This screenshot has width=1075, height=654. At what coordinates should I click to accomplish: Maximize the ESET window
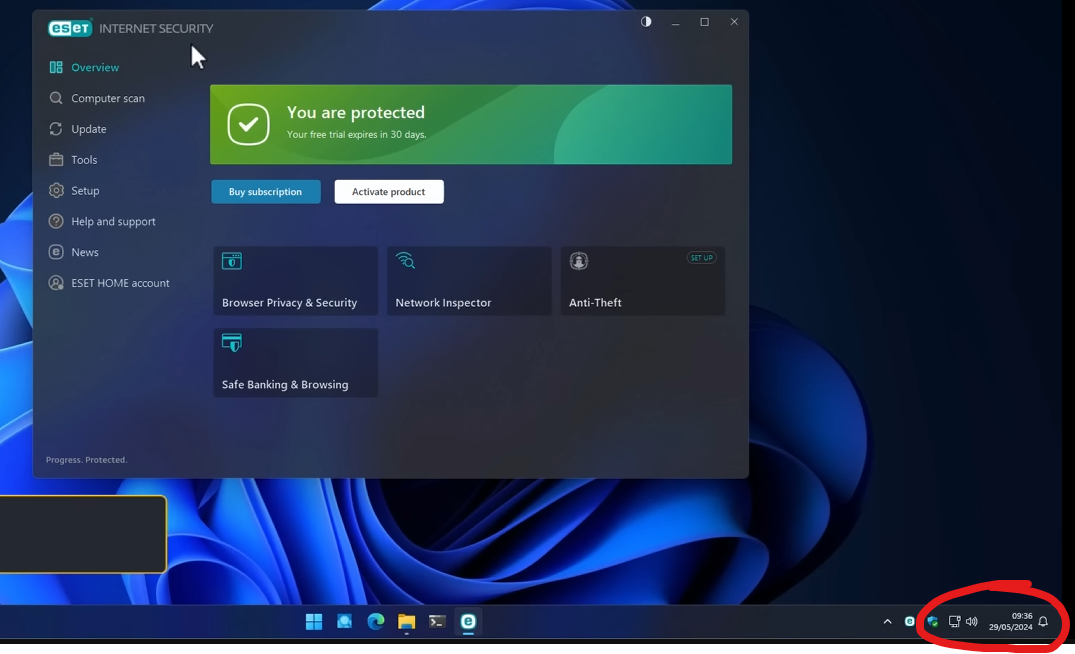coord(704,22)
